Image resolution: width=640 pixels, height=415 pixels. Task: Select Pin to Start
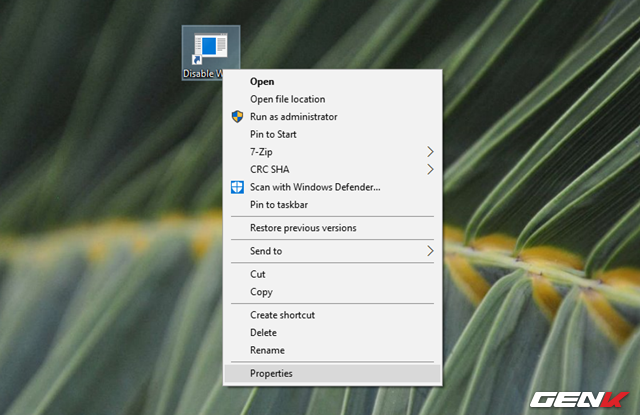[x=332, y=134]
